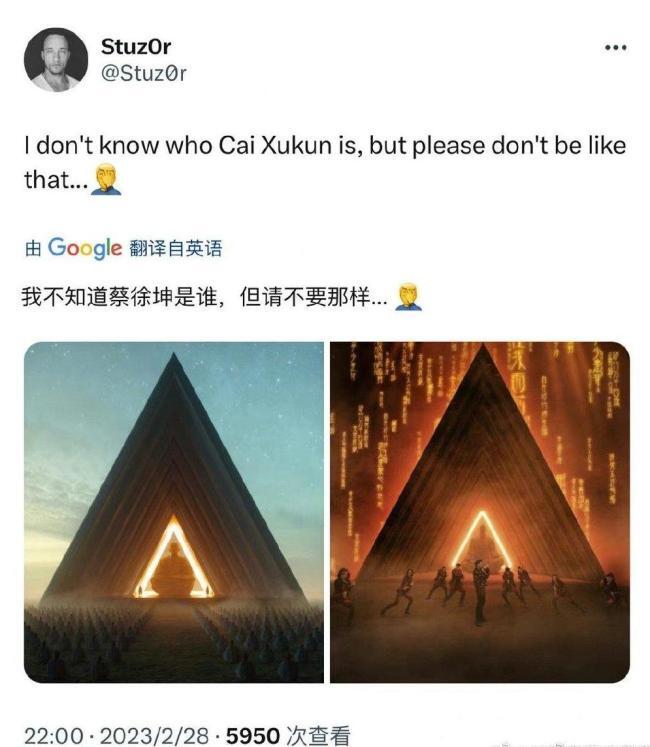Click the 翻译自英语 translation label
The width and height of the screenshot is (650, 747).
click(x=175, y=249)
